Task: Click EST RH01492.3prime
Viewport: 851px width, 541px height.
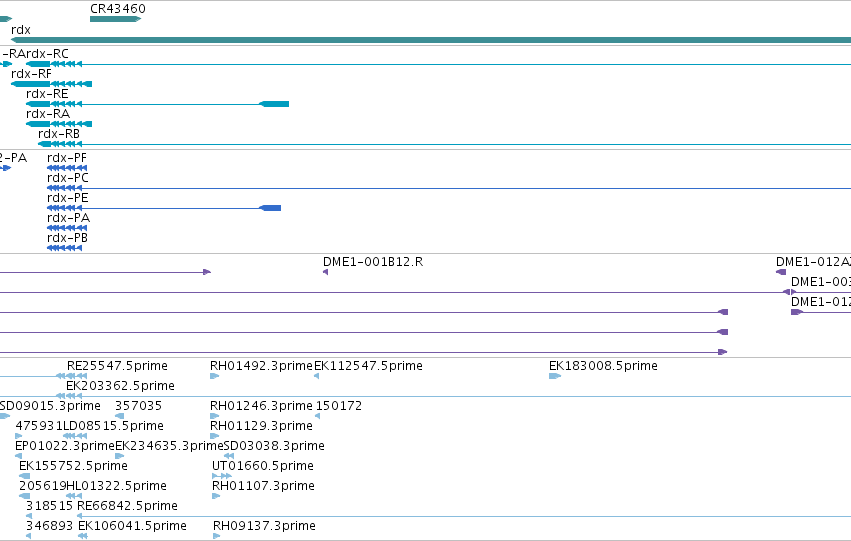Action: click(261, 366)
